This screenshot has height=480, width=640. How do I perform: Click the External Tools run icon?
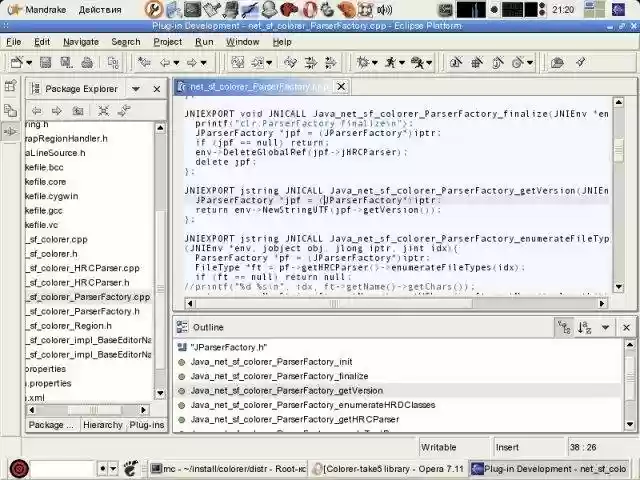(417, 62)
